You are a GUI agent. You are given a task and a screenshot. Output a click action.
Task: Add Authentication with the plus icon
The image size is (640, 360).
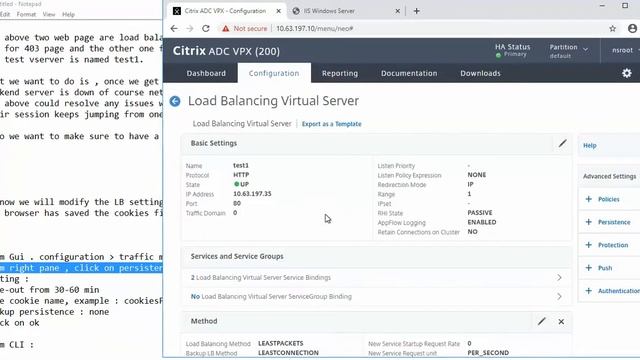[x=589, y=291]
